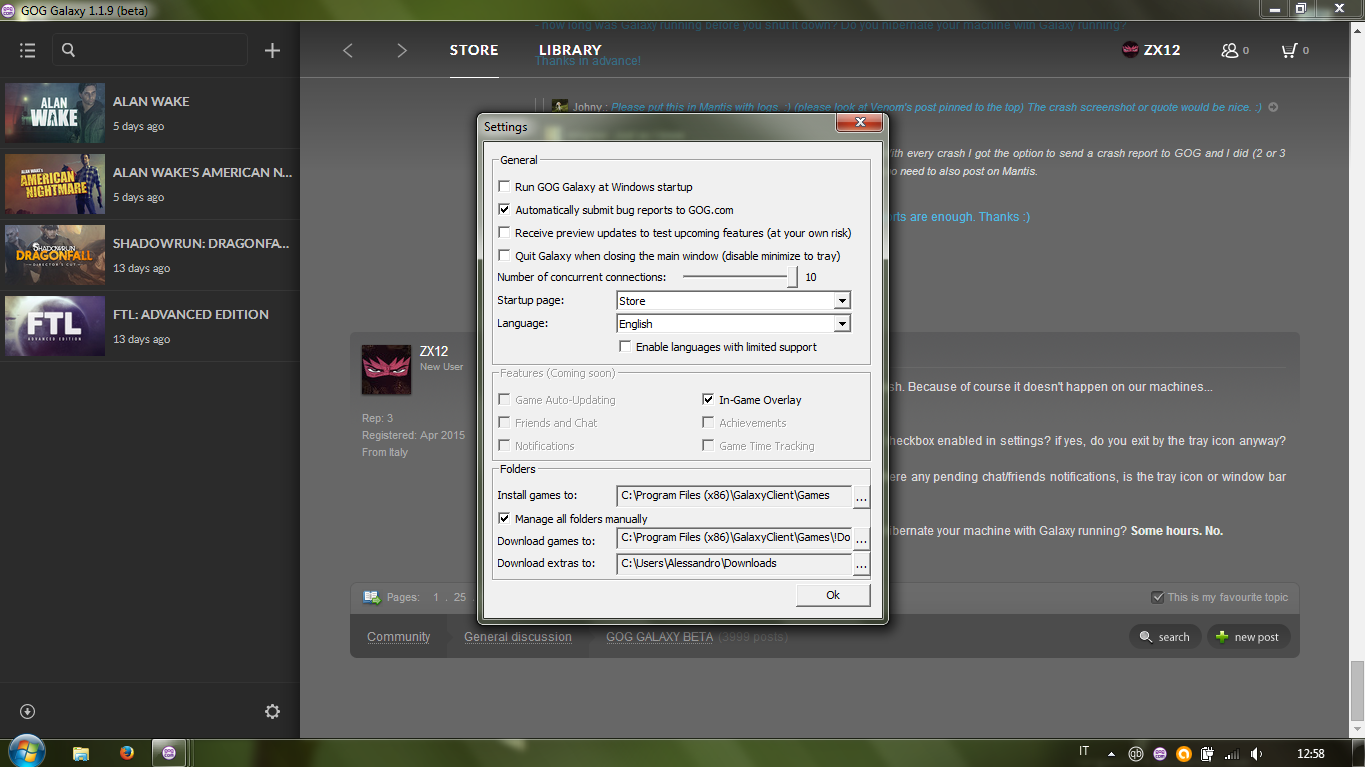The height and width of the screenshot is (767, 1365).
Task: Open the General discussion breadcrumb link
Action: coord(518,637)
